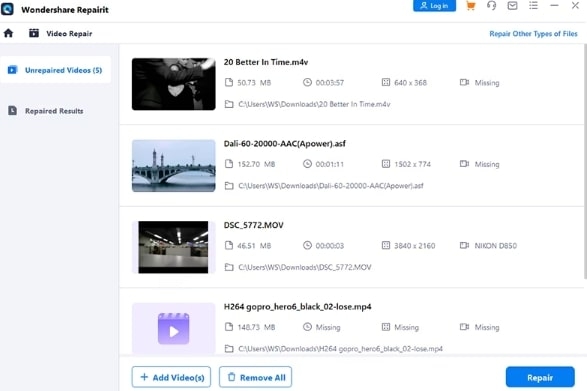Click file name DSC_5772.MOV
Screen dimensions: 587x391
253,225
